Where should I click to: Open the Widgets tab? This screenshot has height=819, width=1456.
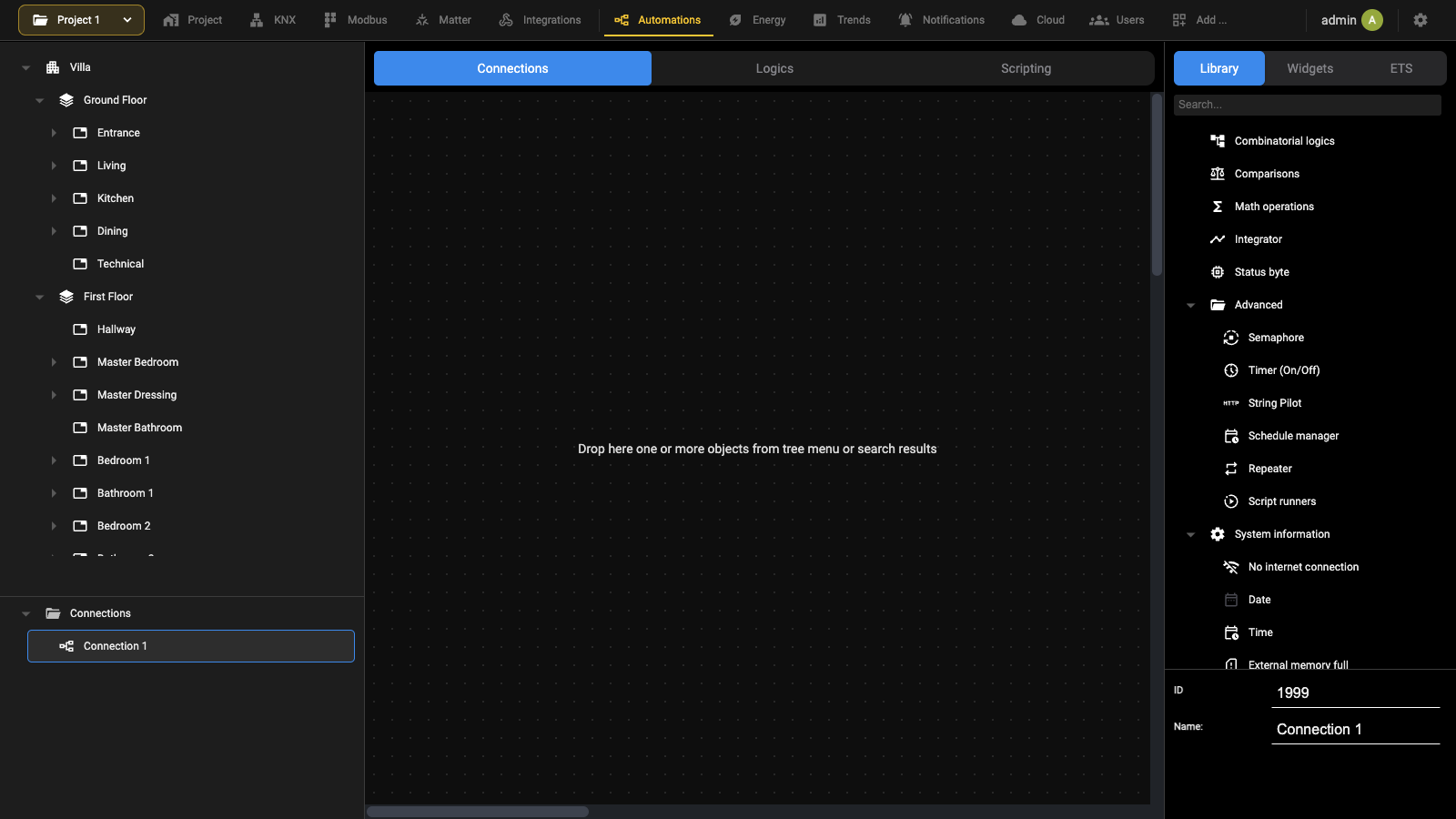(1310, 68)
